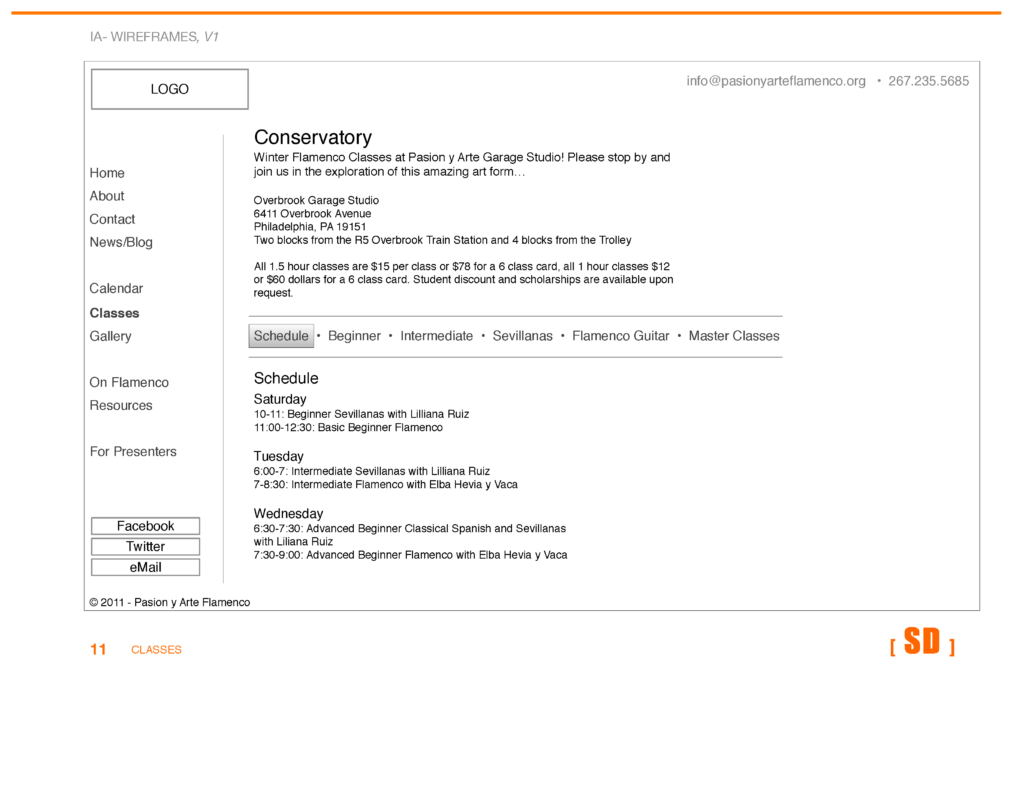
Task: Go to the About page
Action: [107, 196]
